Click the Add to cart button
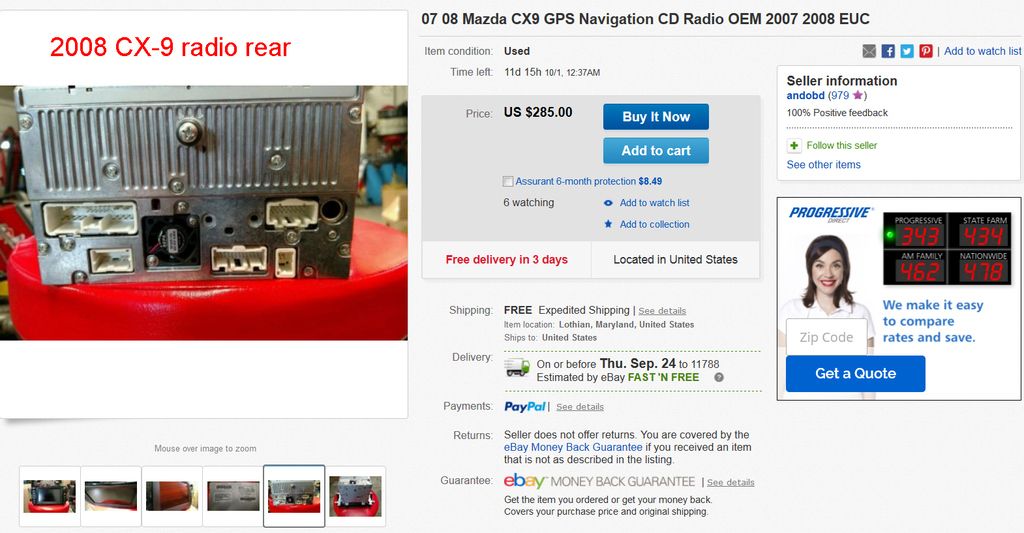Viewport: 1024px width, 533px height. click(656, 151)
